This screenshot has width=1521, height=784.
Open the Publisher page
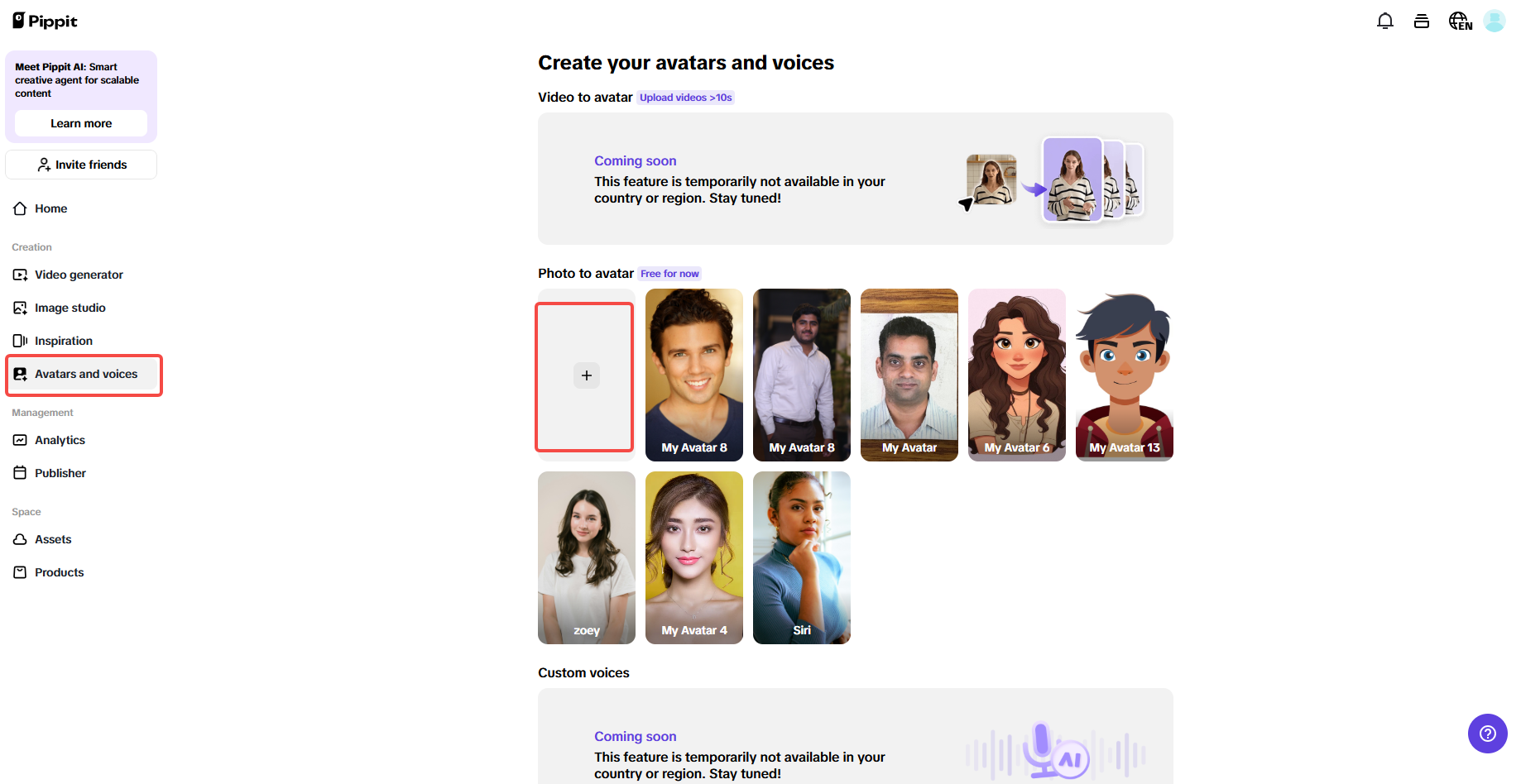[x=60, y=472]
